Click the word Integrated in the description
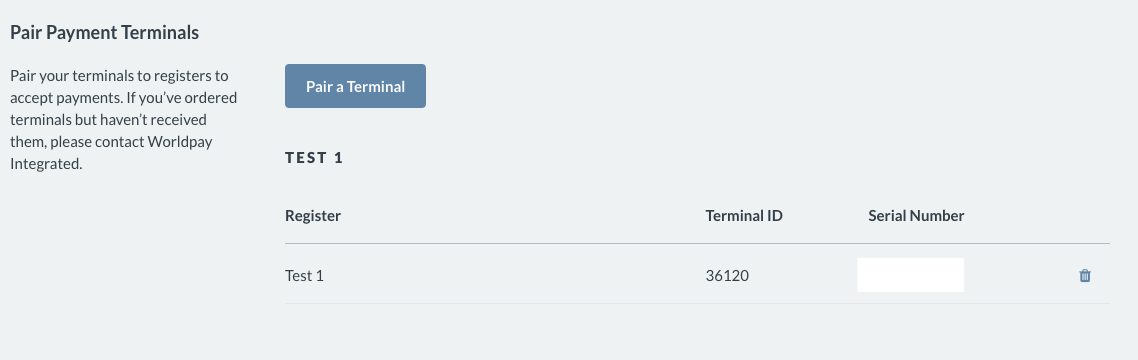The height and width of the screenshot is (360, 1138). click(46, 164)
